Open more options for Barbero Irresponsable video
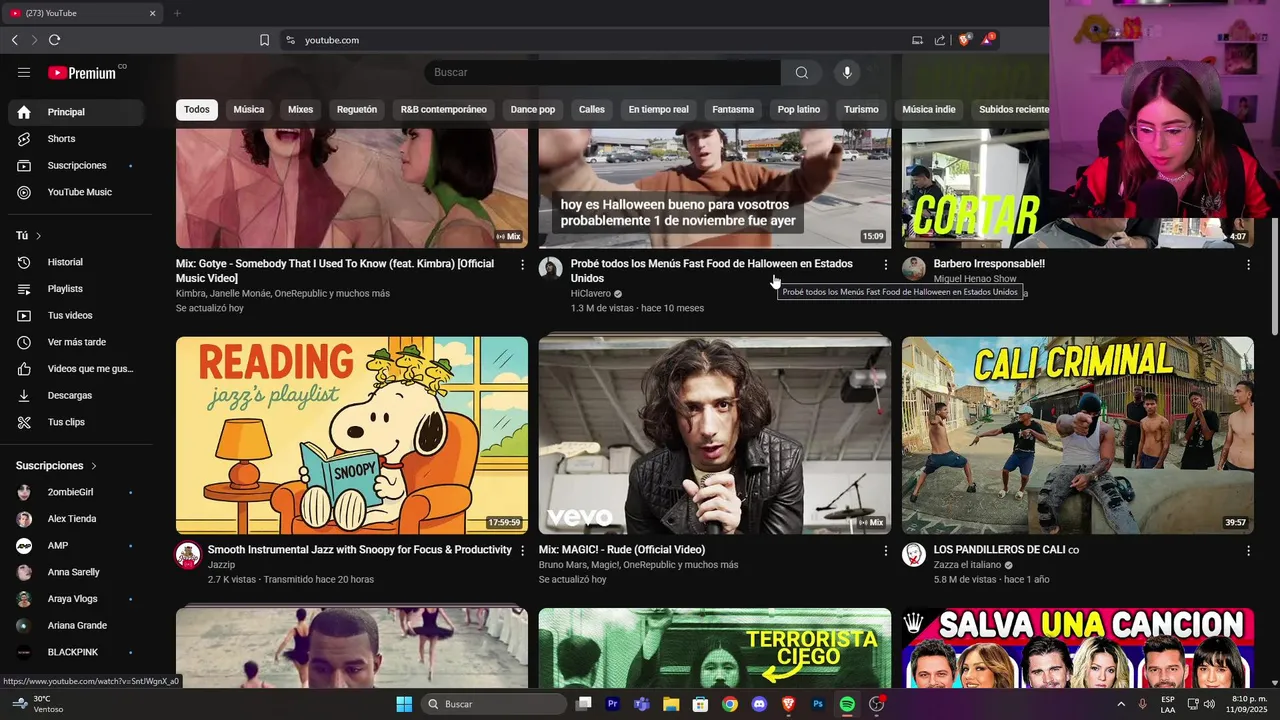This screenshot has width=1280, height=720. (x=1248, y=264)
